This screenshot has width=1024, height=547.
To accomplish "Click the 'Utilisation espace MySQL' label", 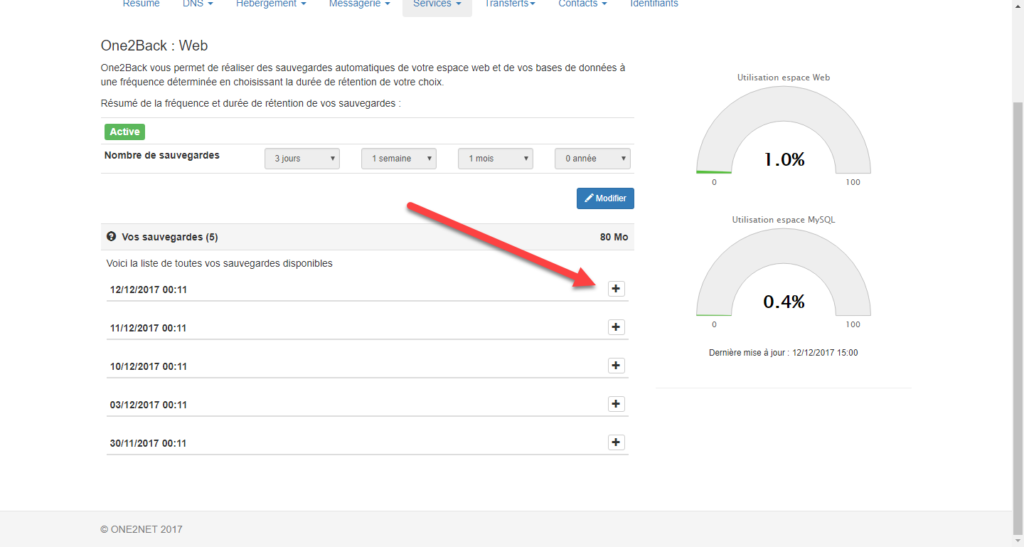I will [784, 220].
